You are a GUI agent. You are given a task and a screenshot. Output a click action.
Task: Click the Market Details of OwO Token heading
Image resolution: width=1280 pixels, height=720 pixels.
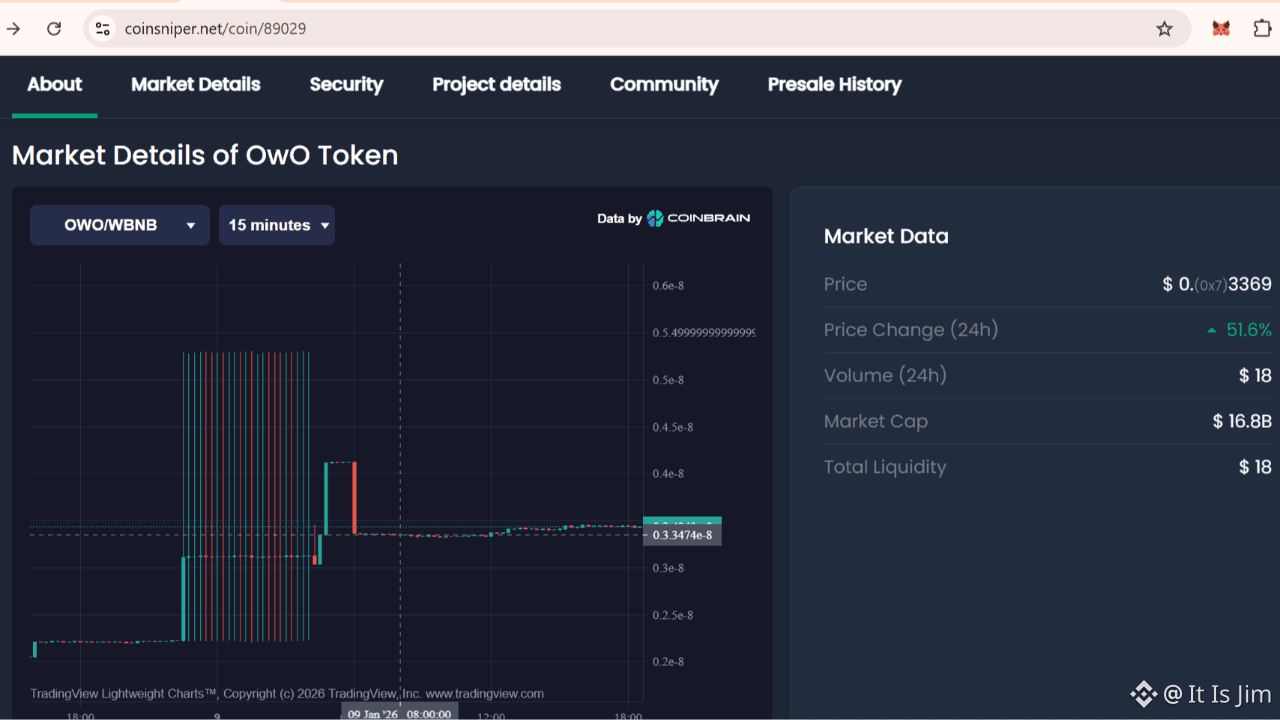tap(205, 155)
